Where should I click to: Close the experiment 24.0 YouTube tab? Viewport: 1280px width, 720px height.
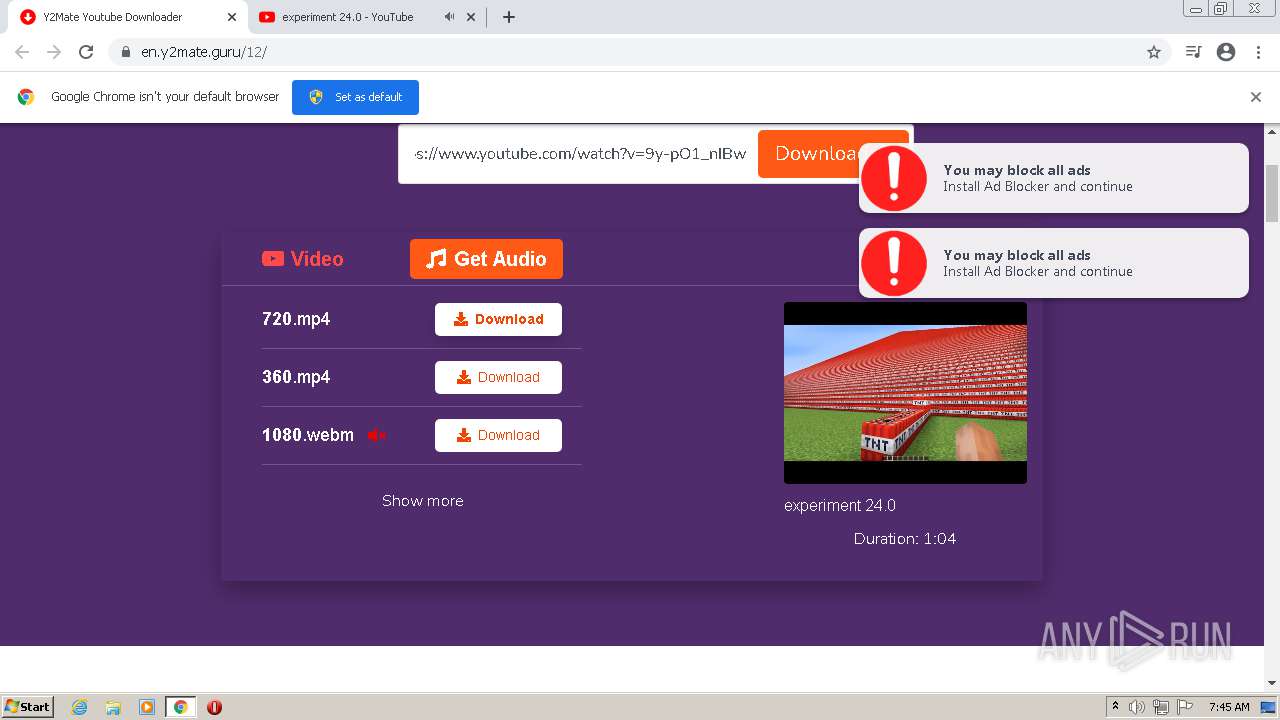click(471, 17)
